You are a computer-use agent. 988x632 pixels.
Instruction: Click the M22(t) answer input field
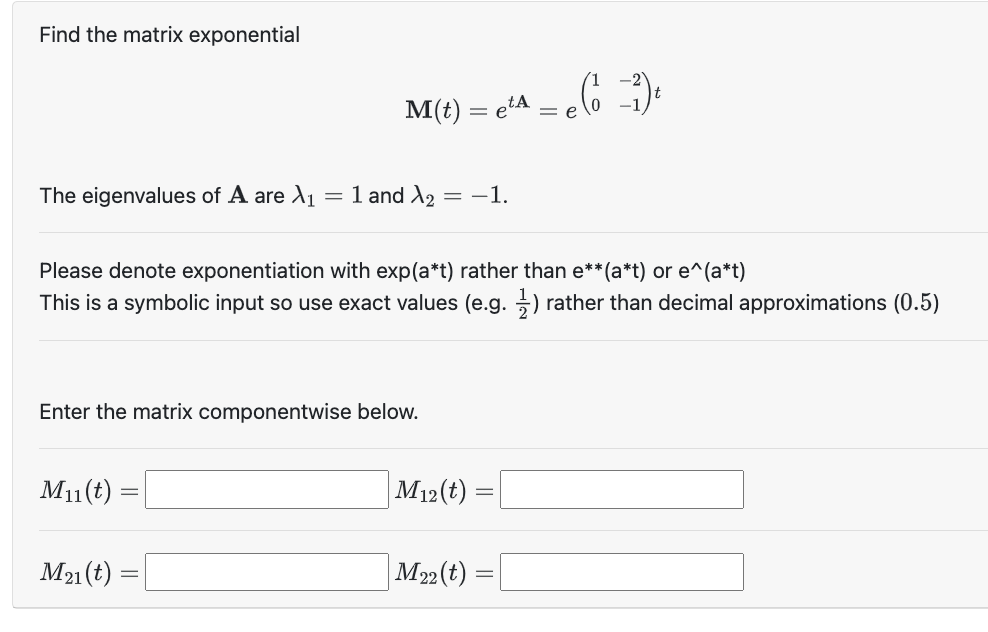coord(622,571)
